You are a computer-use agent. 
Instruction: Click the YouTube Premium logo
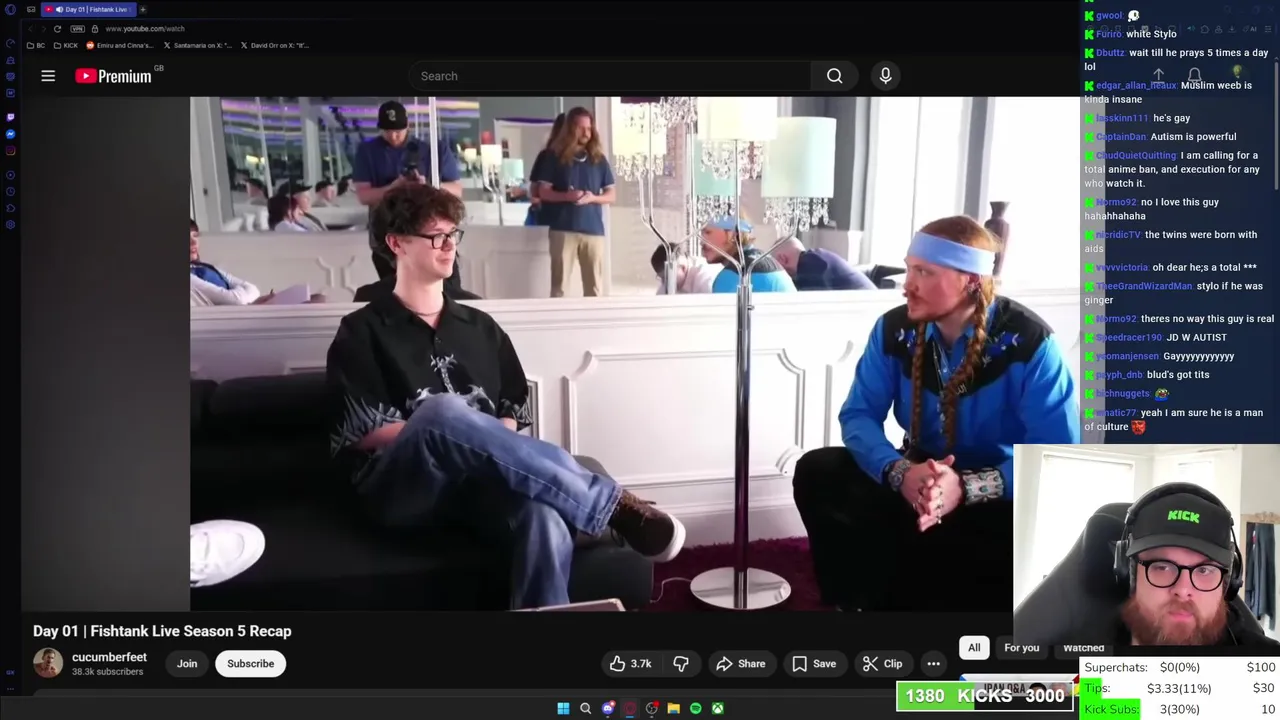tap(113, 76)
